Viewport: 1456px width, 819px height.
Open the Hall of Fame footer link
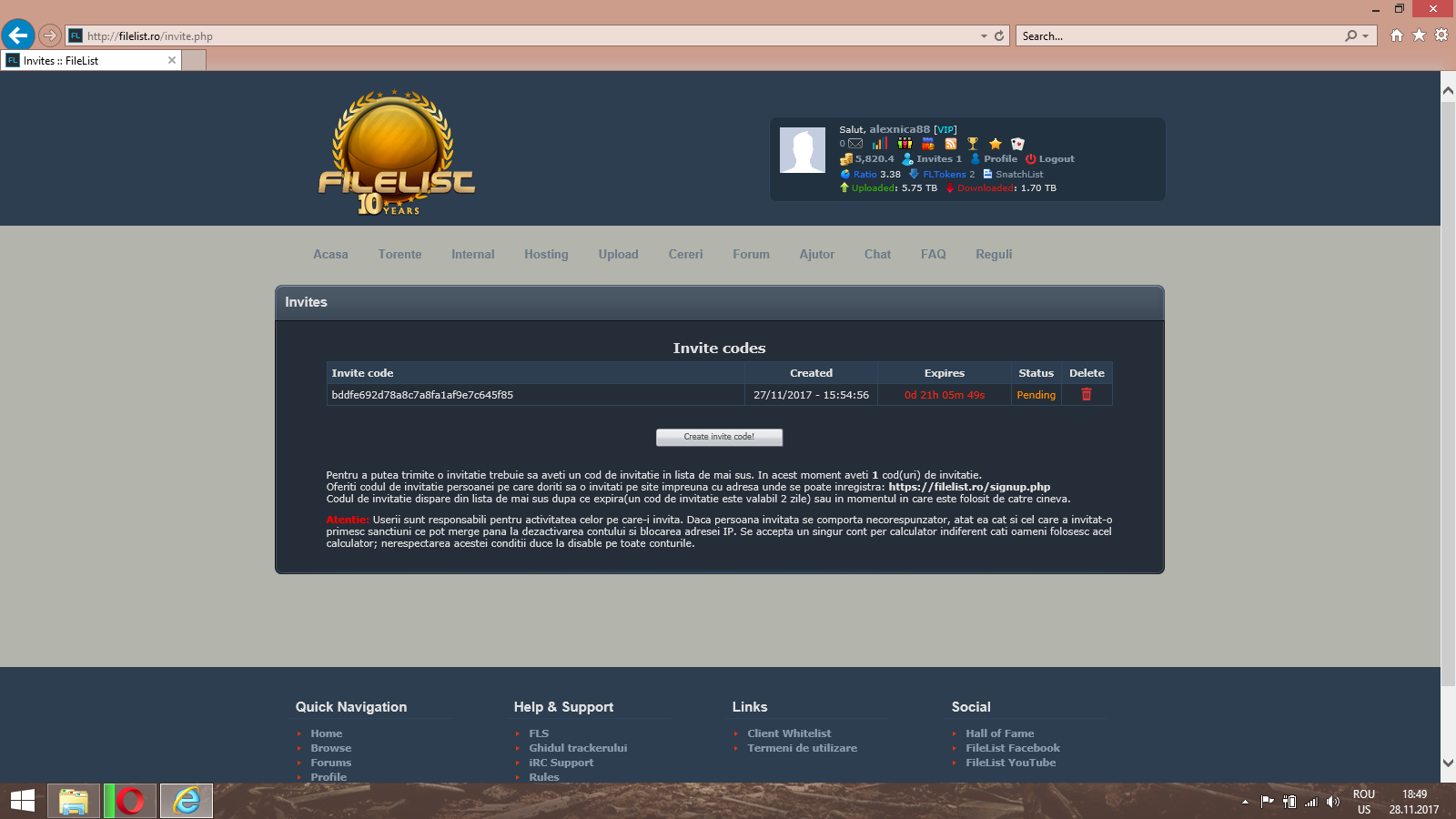click(999, 733)
